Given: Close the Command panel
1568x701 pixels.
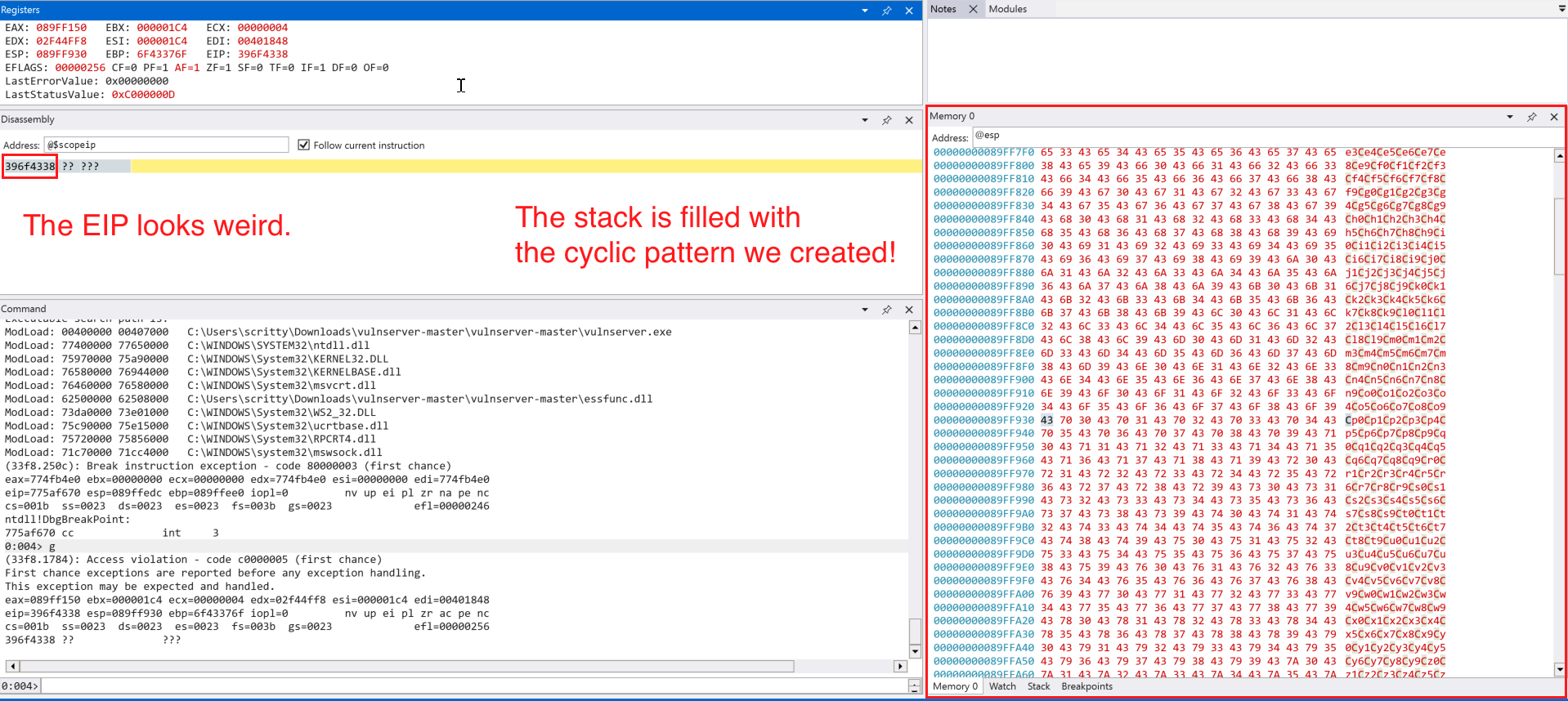Looking at the screenshot, I should pyautogui.click(x=909, y=310).
